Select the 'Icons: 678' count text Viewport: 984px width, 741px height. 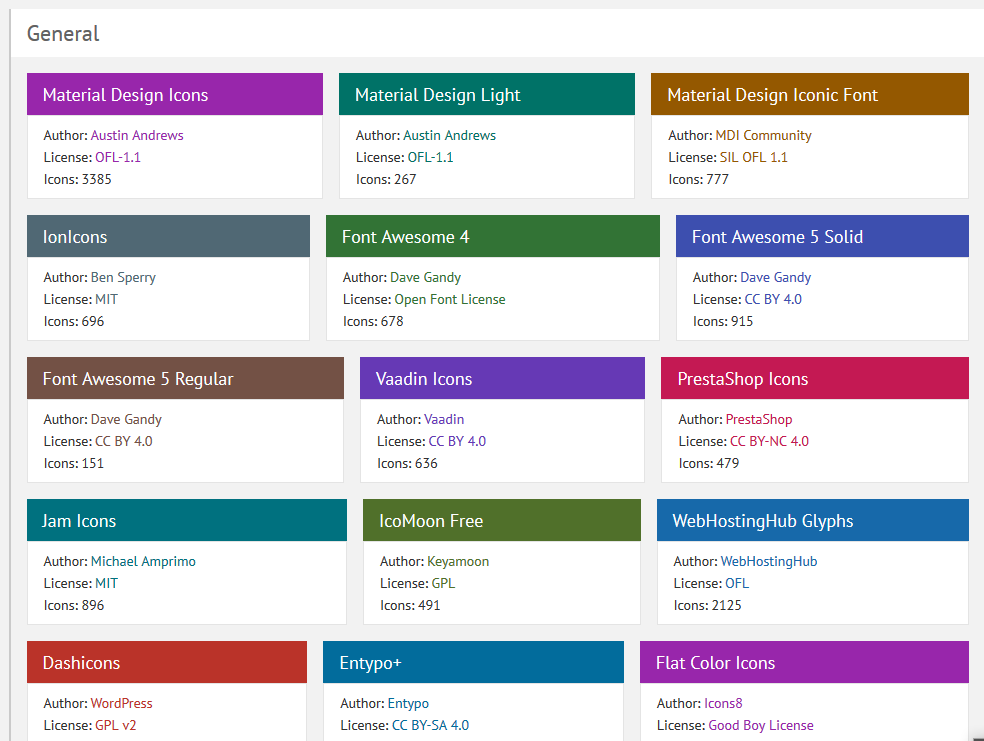[x=373, y=321]
